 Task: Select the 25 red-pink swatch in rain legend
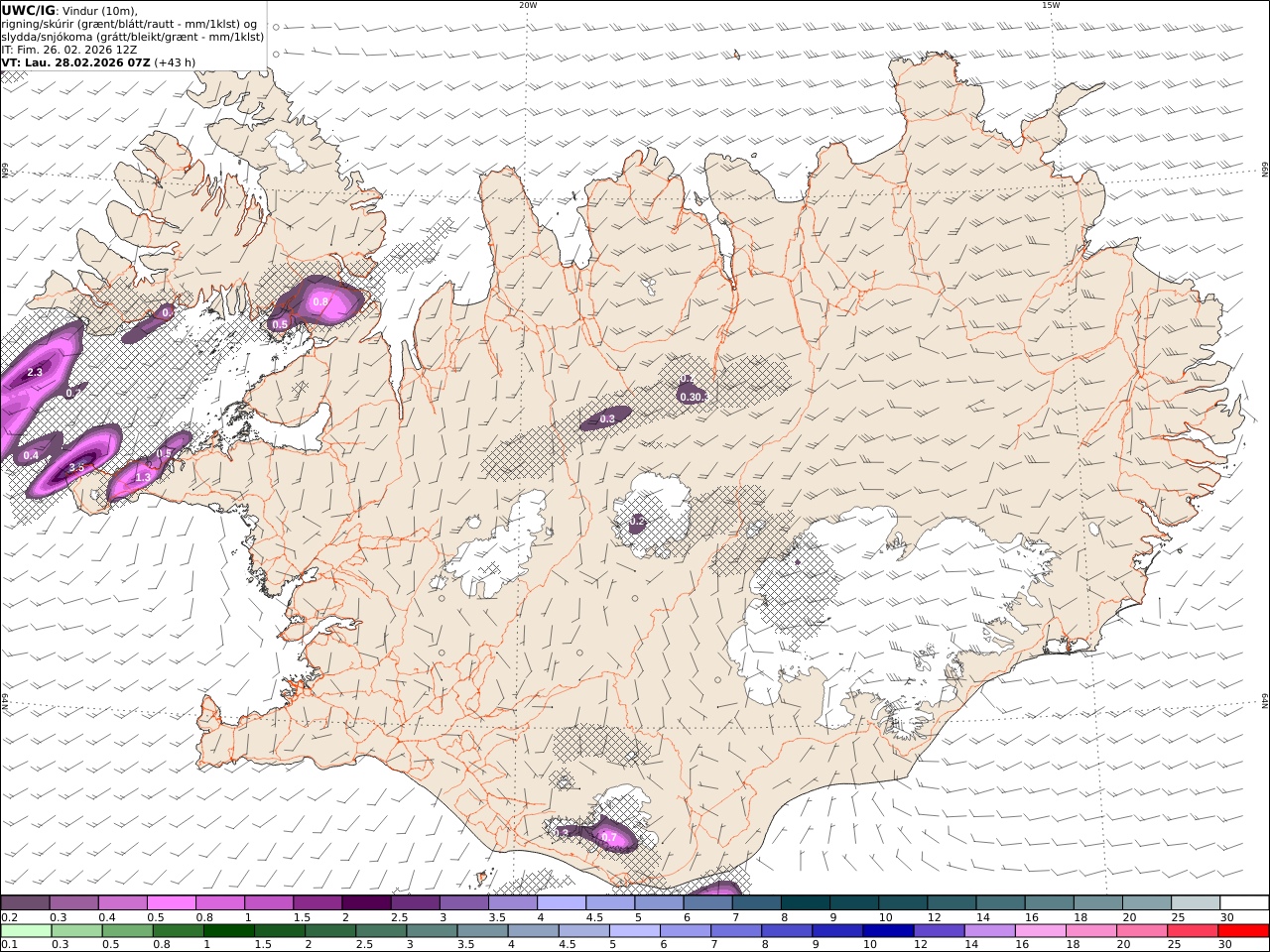[x=1194, y=930]
